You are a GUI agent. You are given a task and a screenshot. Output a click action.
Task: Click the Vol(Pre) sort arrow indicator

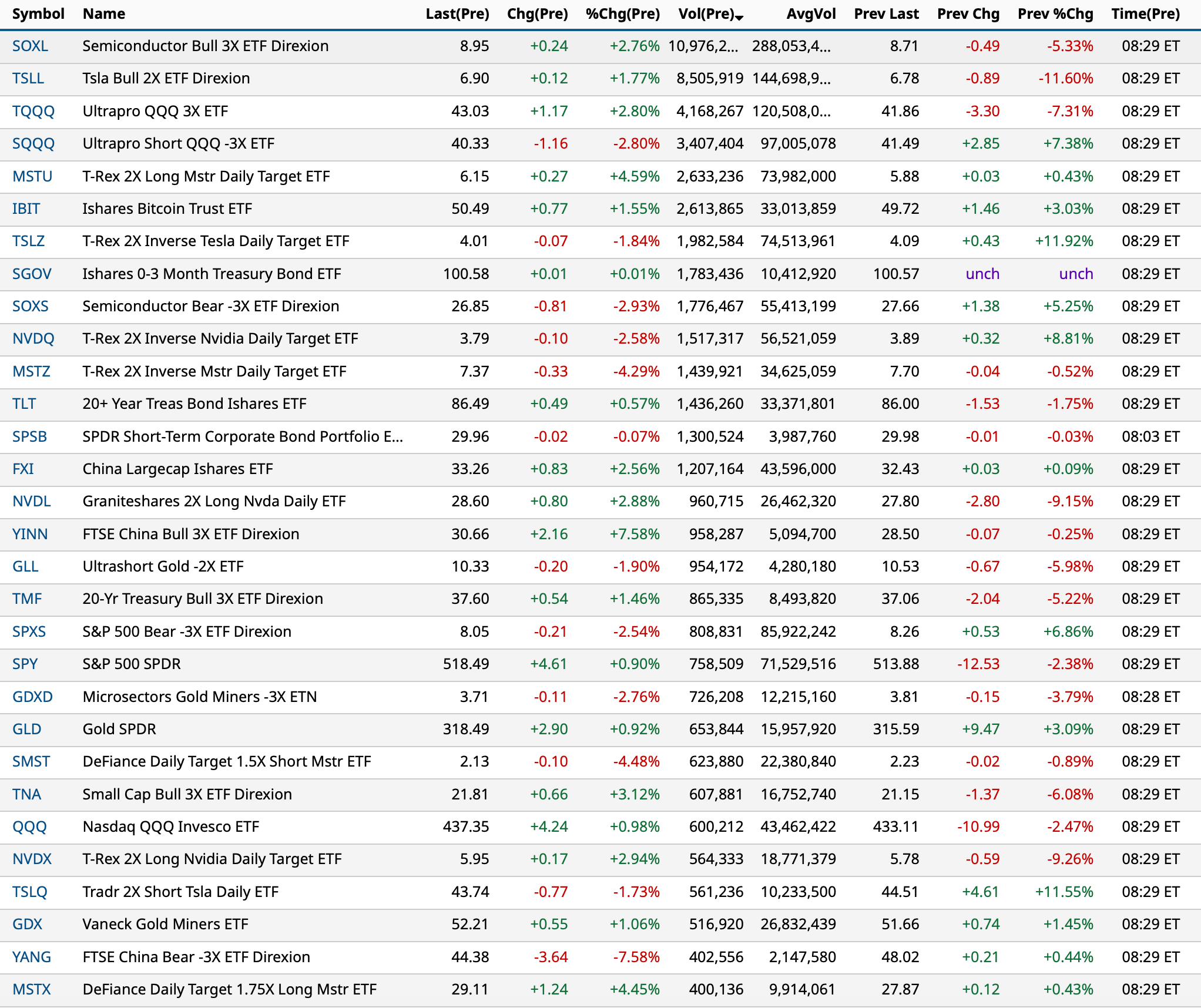coord(739,18)
